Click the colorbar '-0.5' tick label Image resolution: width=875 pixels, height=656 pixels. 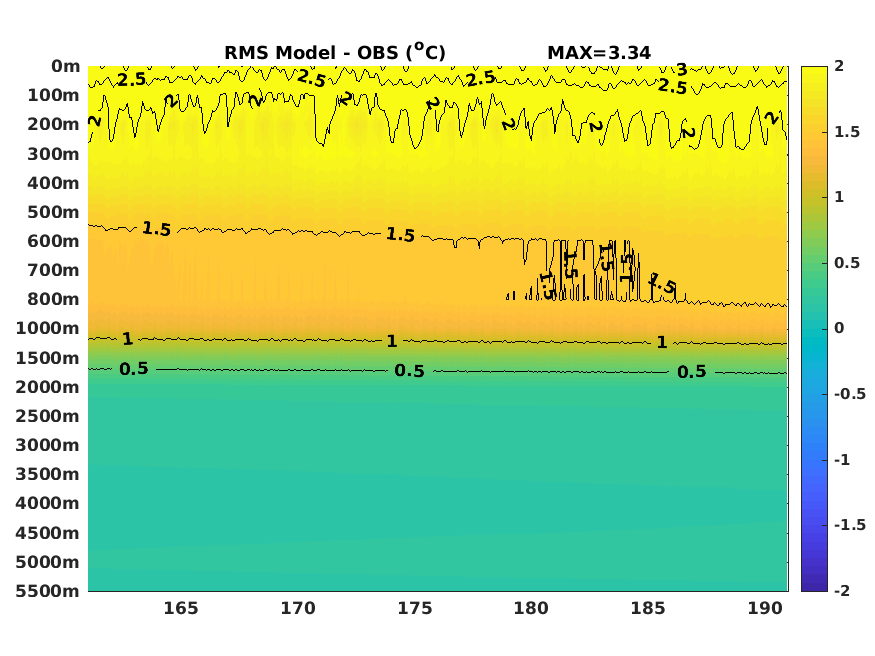tap(850, 394)
